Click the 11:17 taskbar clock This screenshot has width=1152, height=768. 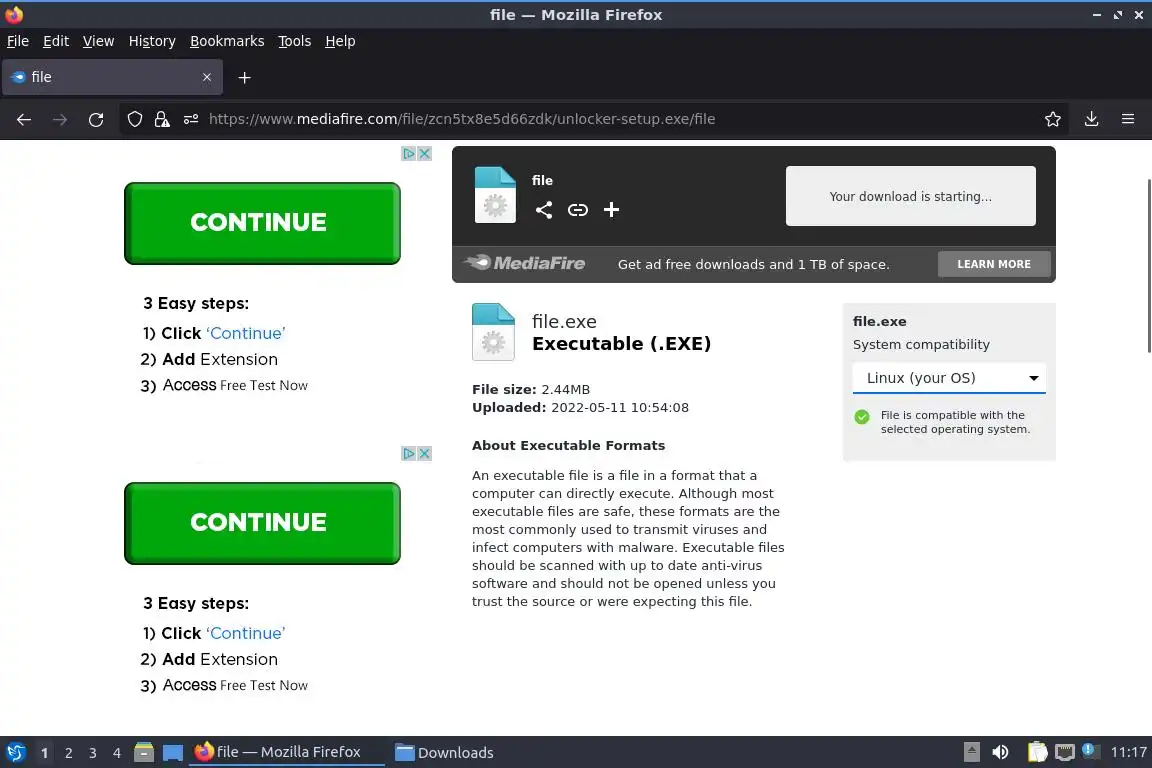pos(1128,752)
